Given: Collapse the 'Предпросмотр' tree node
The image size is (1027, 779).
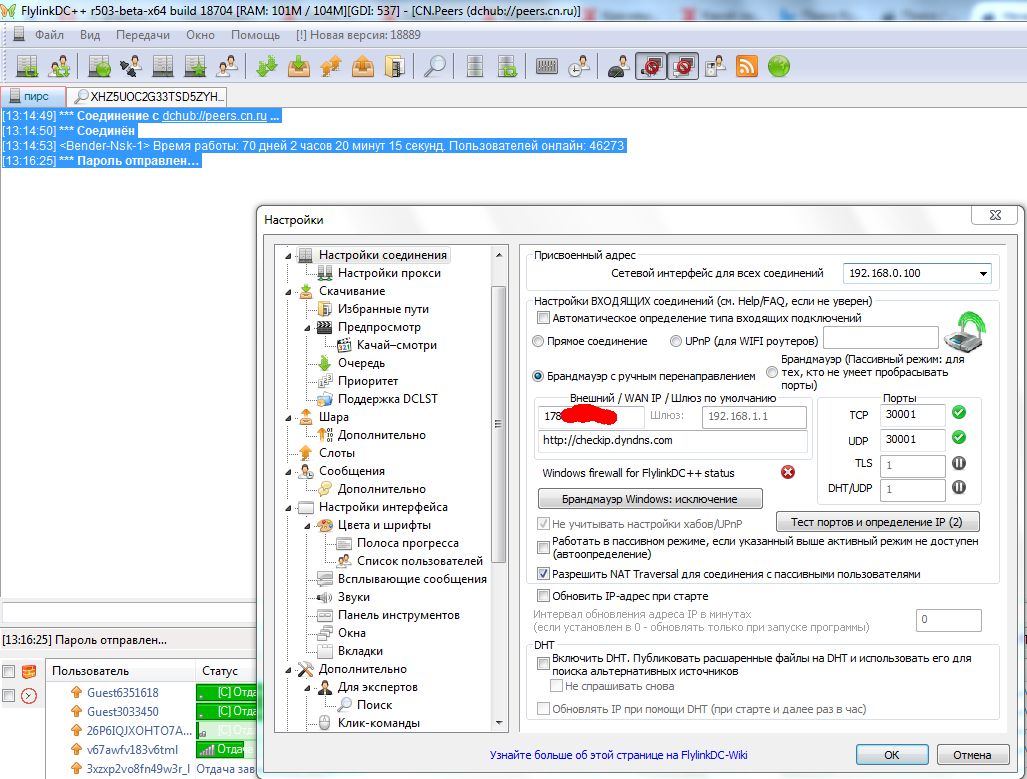Looking at the screenshot, I should tap(307, 328).
